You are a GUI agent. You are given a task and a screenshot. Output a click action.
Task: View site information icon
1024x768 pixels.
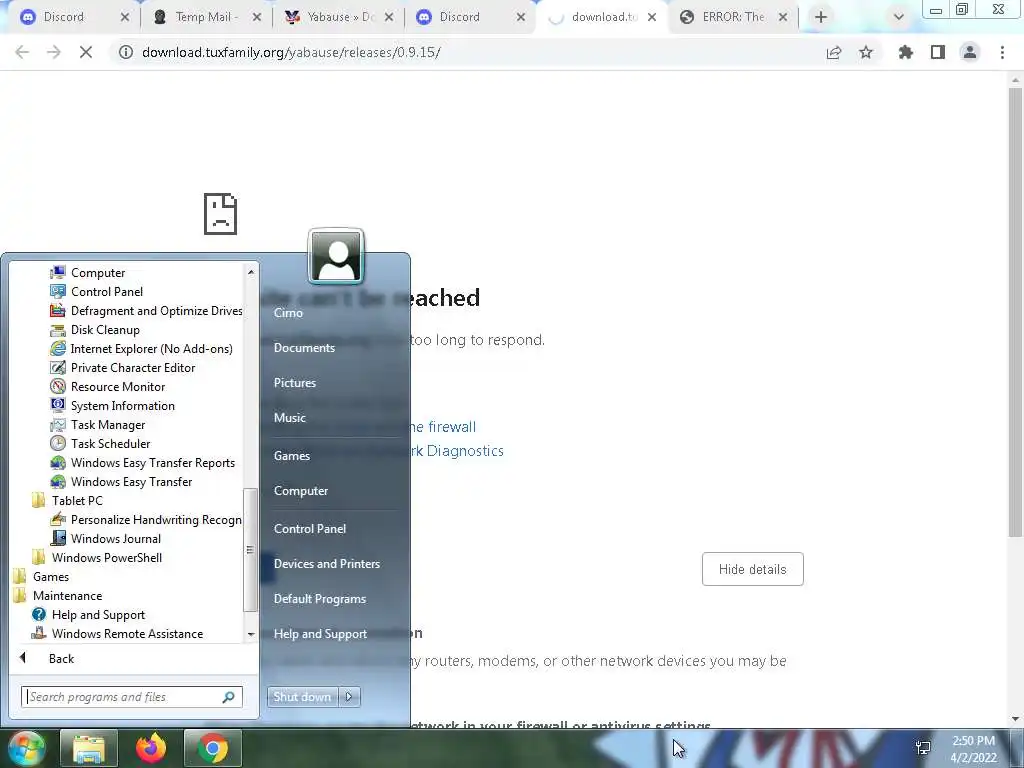[x=126, y=52]
